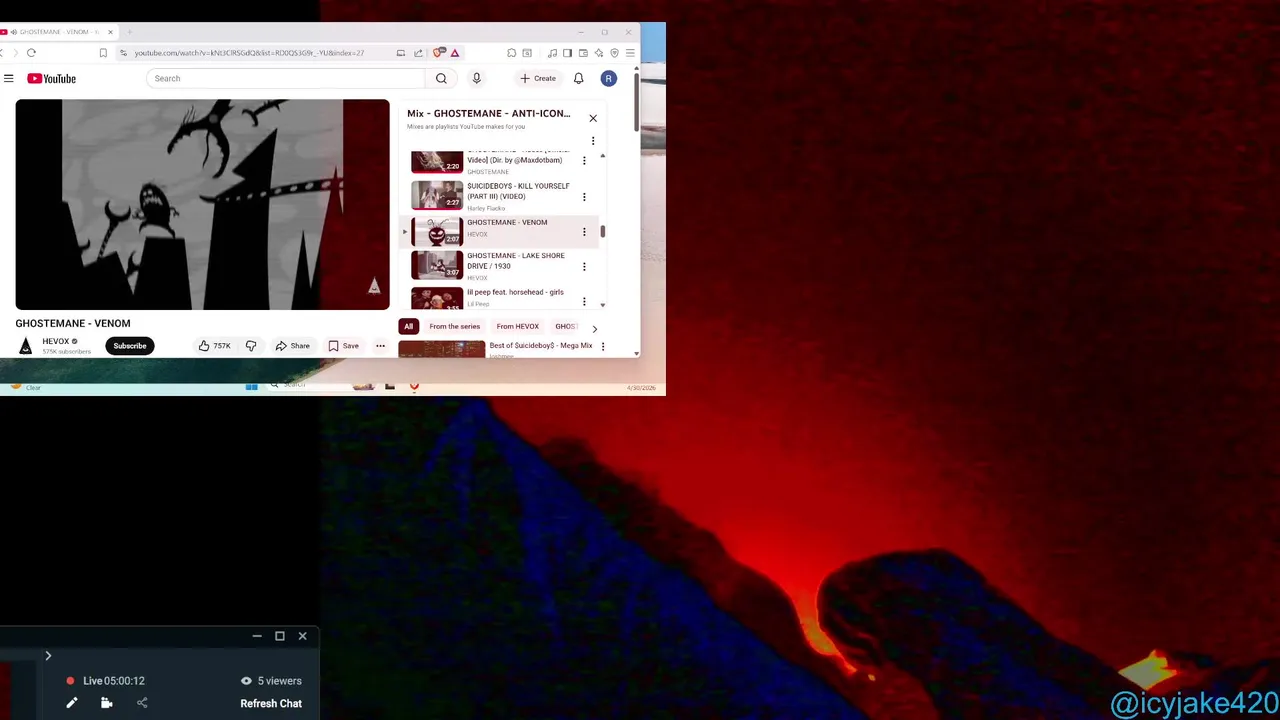Open options for Best of $uicideboy$ Mega Mix
Screen dimensions: 1280x720
(x=602, y=346)
